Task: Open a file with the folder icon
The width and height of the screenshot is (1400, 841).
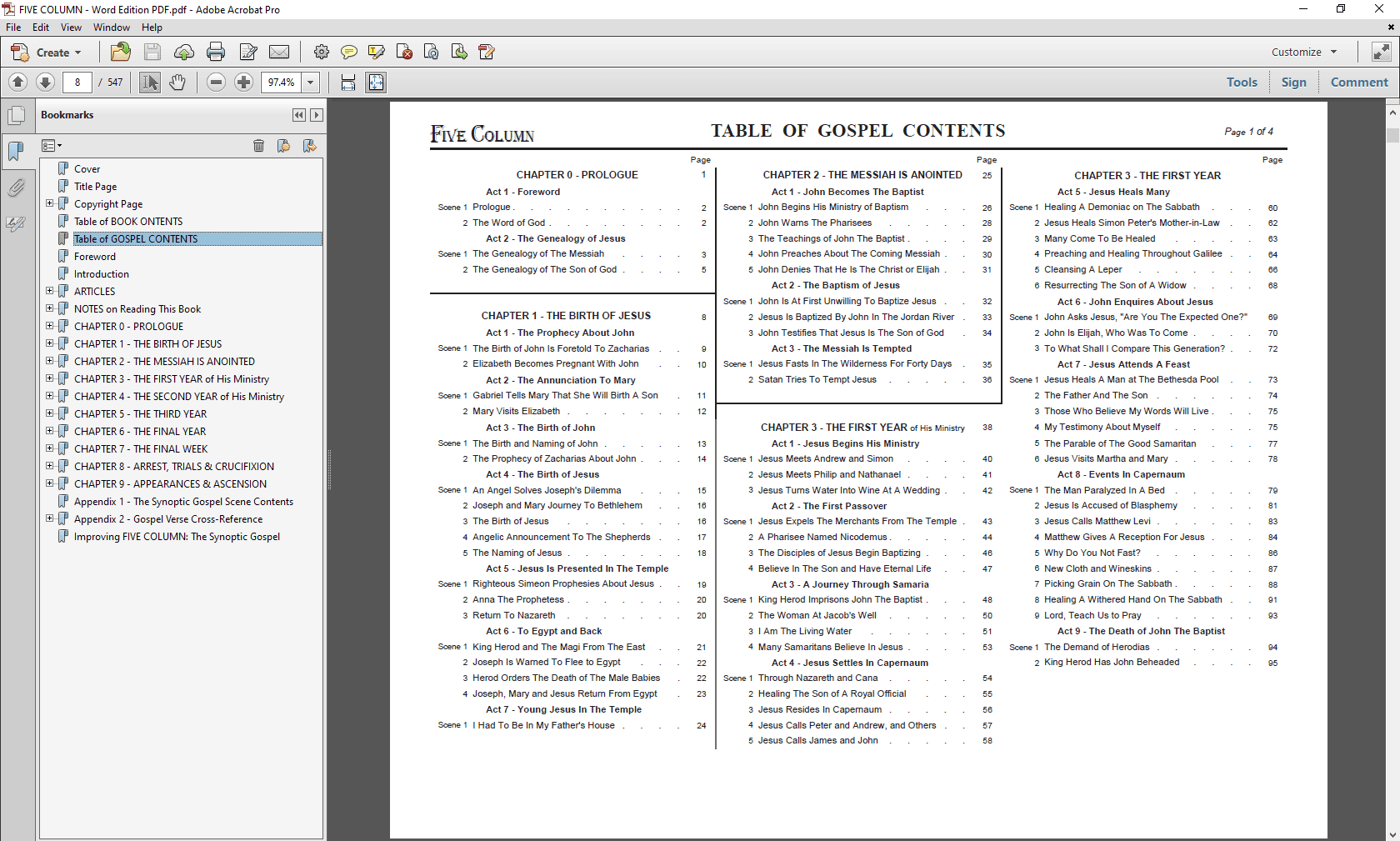Action: coord(121,52)
